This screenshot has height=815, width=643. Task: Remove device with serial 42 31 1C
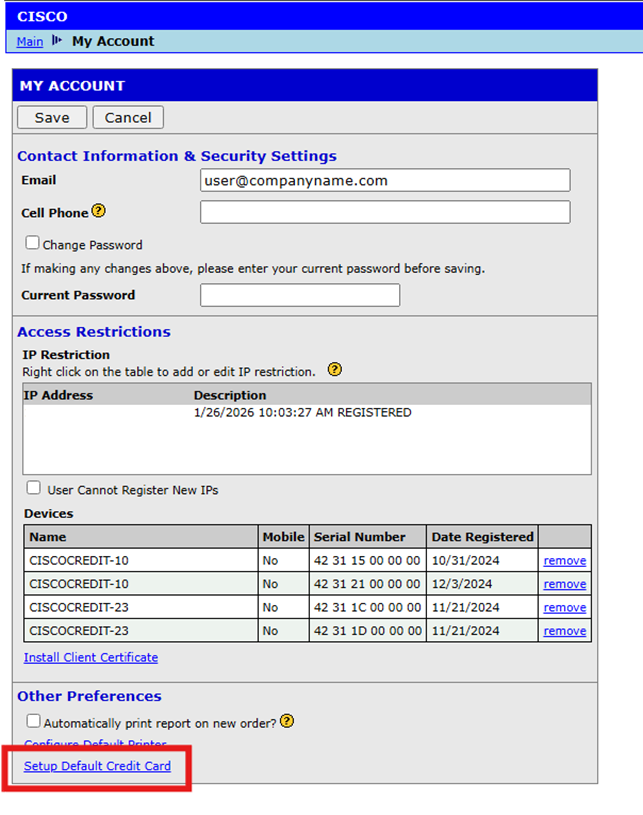click(565, 608)
